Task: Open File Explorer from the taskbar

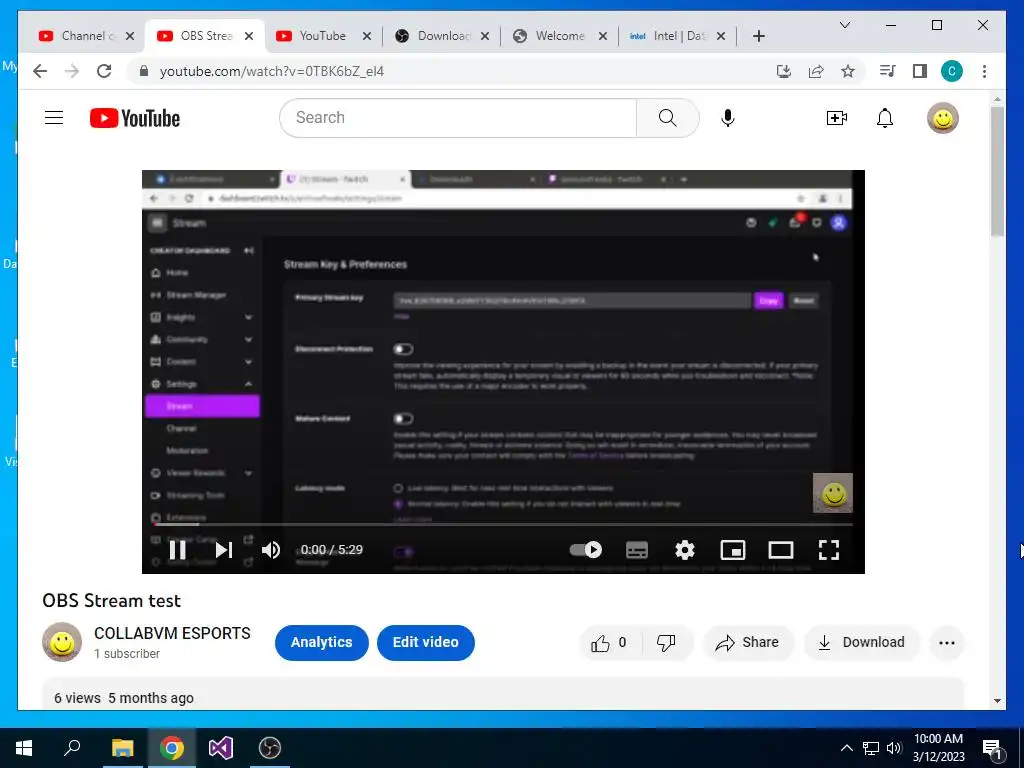Action: [122, 748]
